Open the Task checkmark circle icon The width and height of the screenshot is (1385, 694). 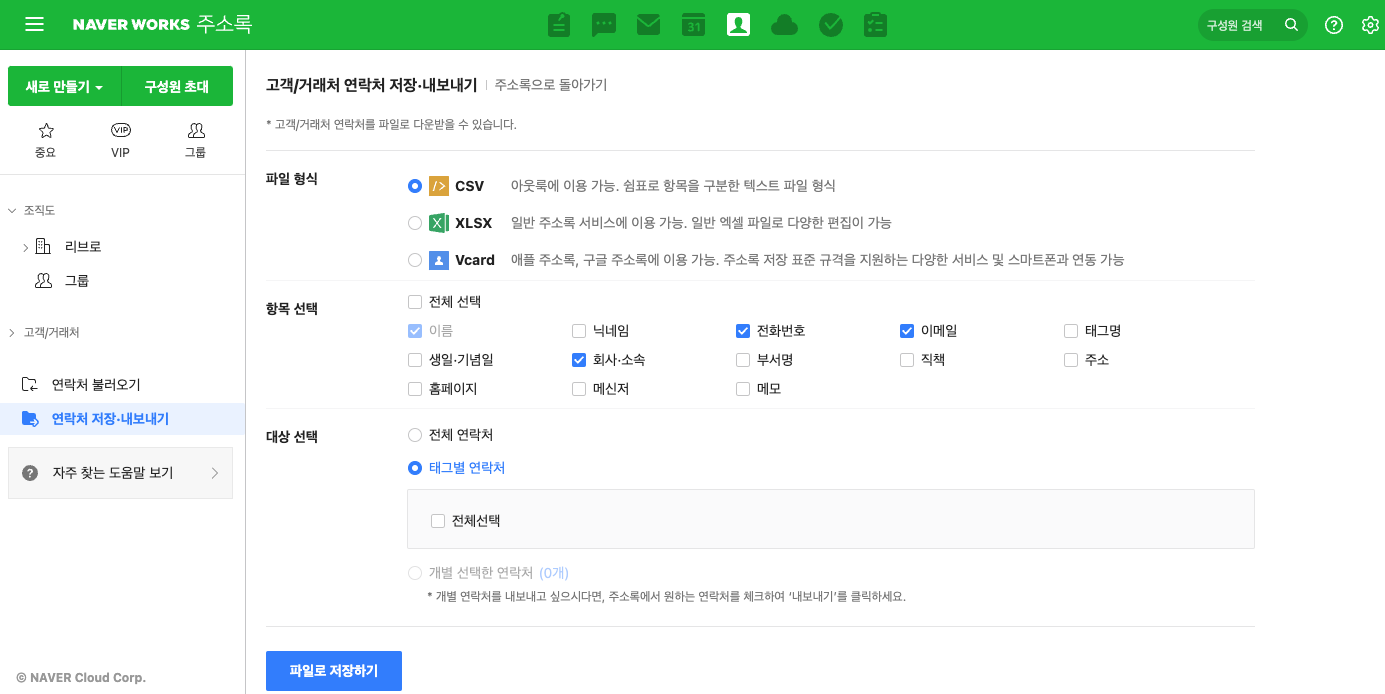(x=830, y=25)
